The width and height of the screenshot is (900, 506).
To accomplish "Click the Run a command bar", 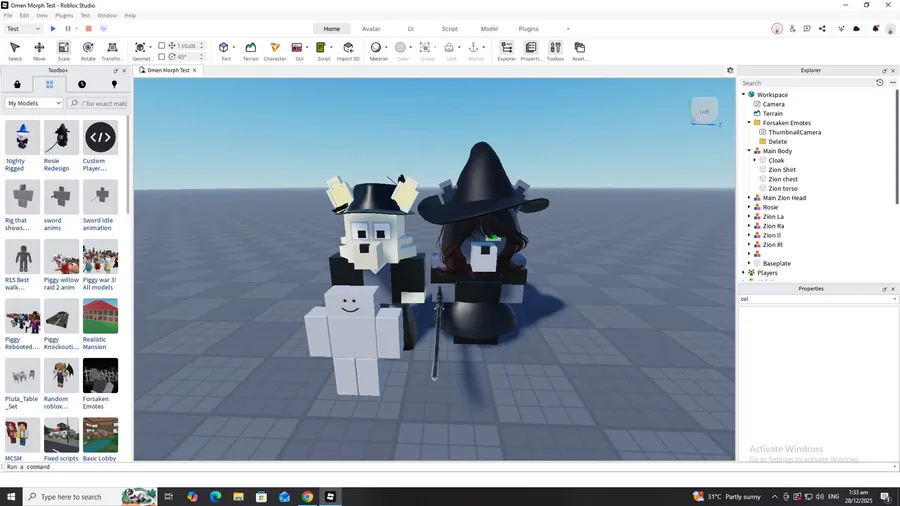I will 448,467.
